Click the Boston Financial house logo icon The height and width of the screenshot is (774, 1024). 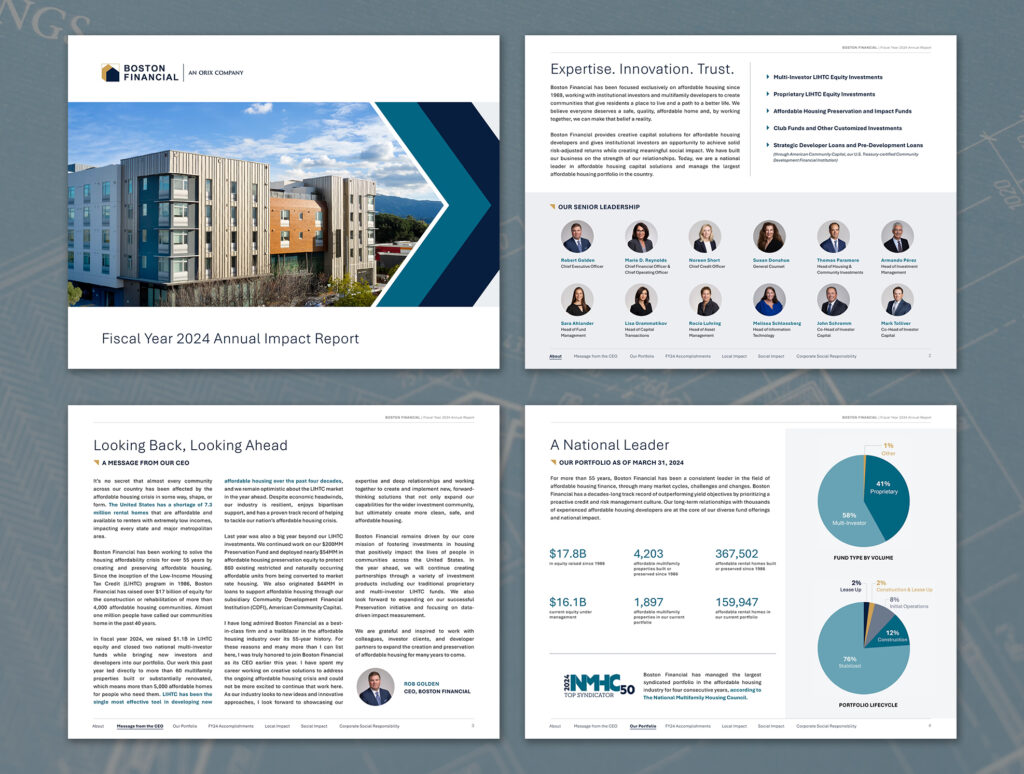tap(110, 72)
